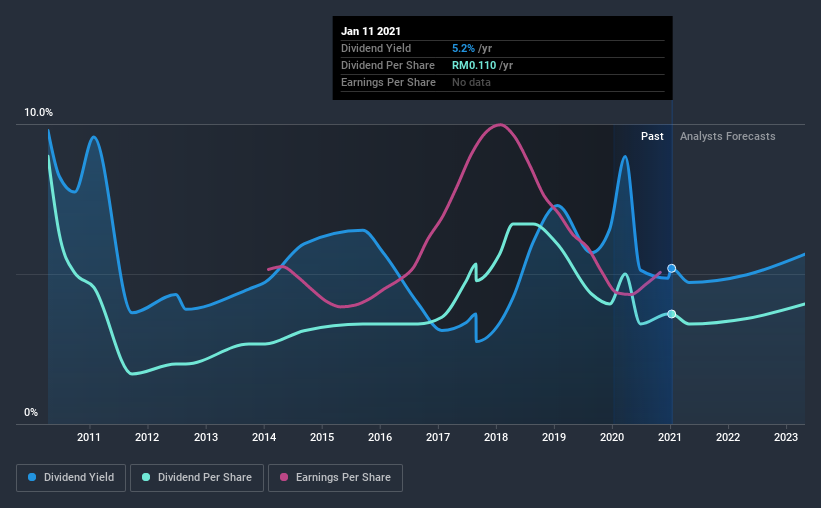Click the pink dot in Earnings Per Share legend
This screenshot has width=821, height=508.
[x=284, y=477]
